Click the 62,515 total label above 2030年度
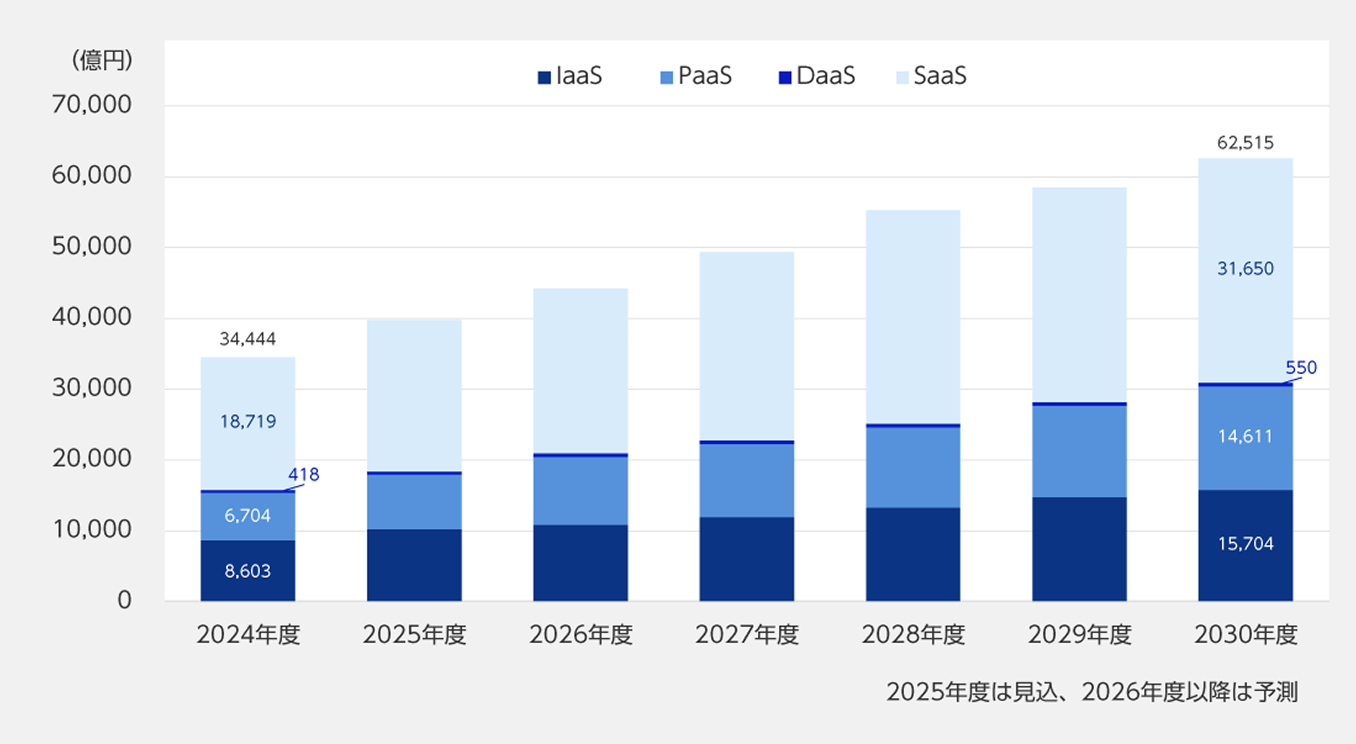 click(1245, 143)
